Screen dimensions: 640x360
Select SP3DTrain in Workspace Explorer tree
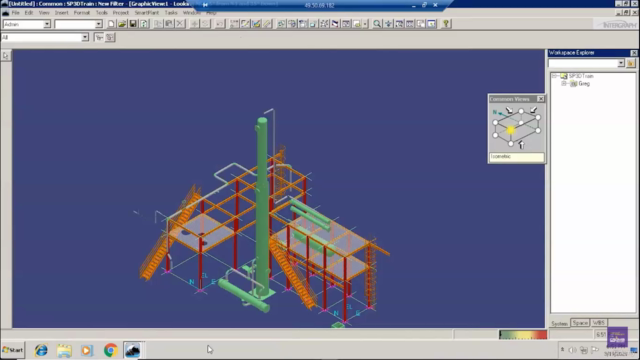581,76
